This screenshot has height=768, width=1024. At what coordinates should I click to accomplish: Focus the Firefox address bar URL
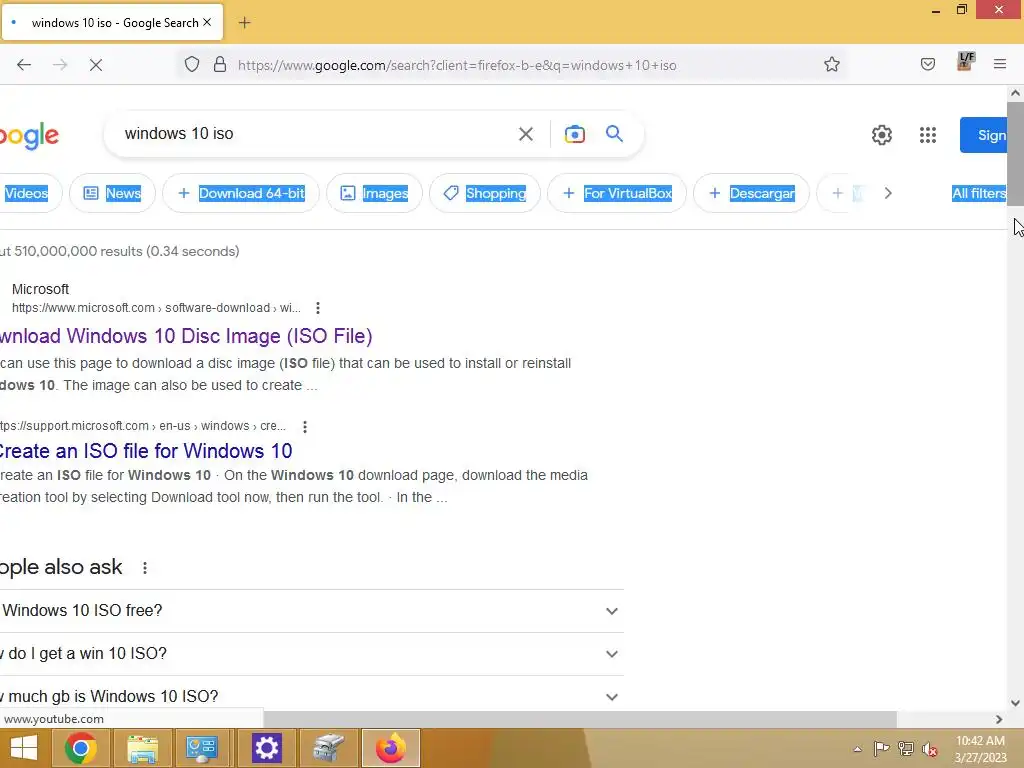click(457, 65)
